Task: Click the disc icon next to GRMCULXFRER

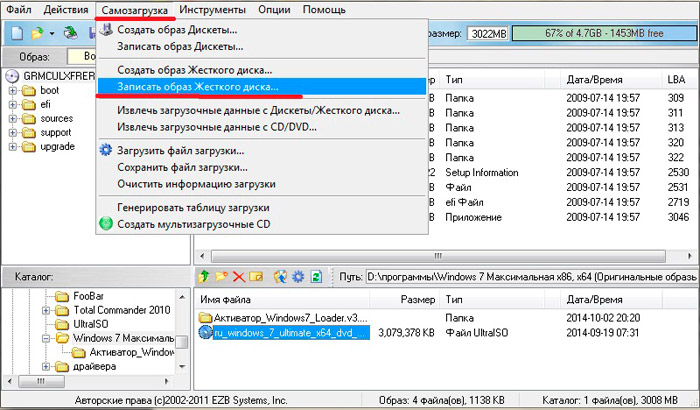Action: tap(12, 76)
